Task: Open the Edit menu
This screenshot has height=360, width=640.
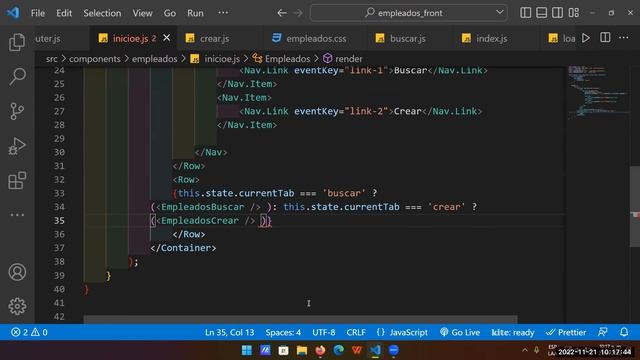Action: [64, 13]
